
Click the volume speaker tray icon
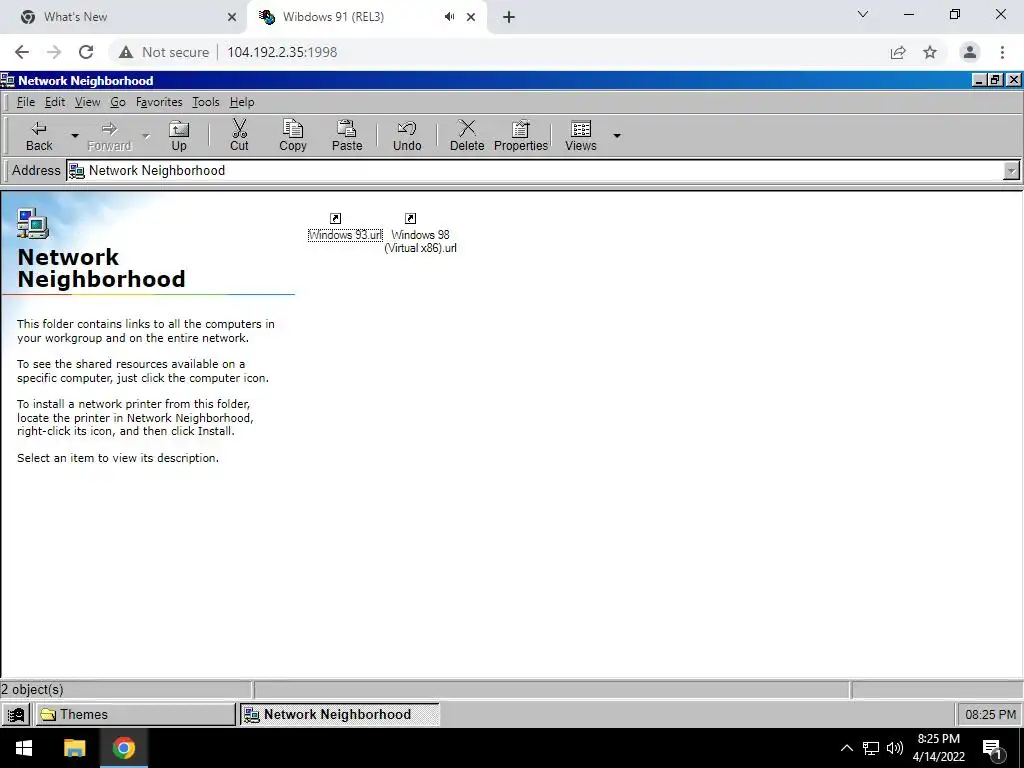coord(895,748)
